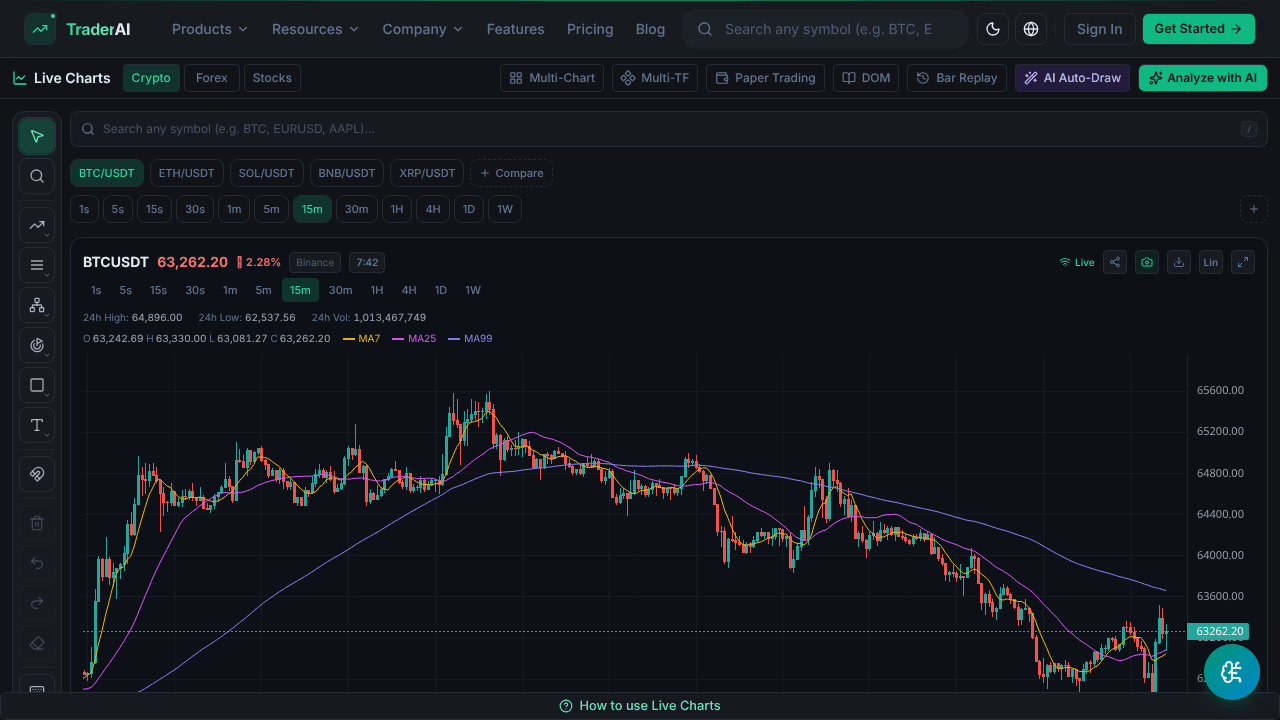
Task: Select the SOL/USDT symbol chip
Action: (x=267, y=173)
